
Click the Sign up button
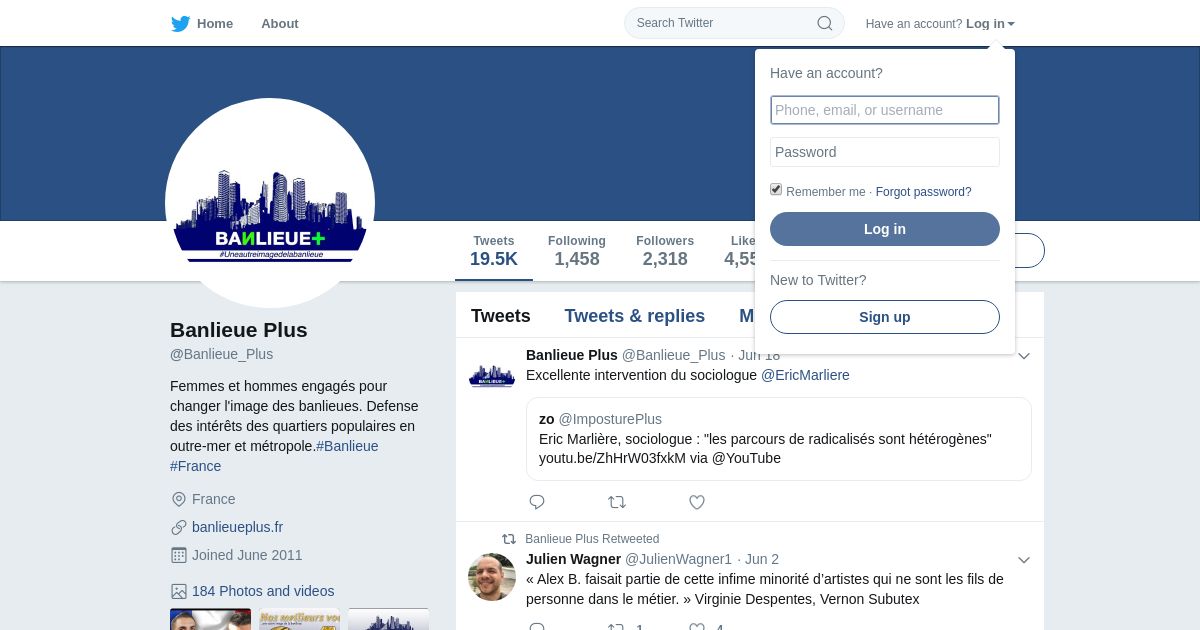pyautogui.click(x=885, y=317)
